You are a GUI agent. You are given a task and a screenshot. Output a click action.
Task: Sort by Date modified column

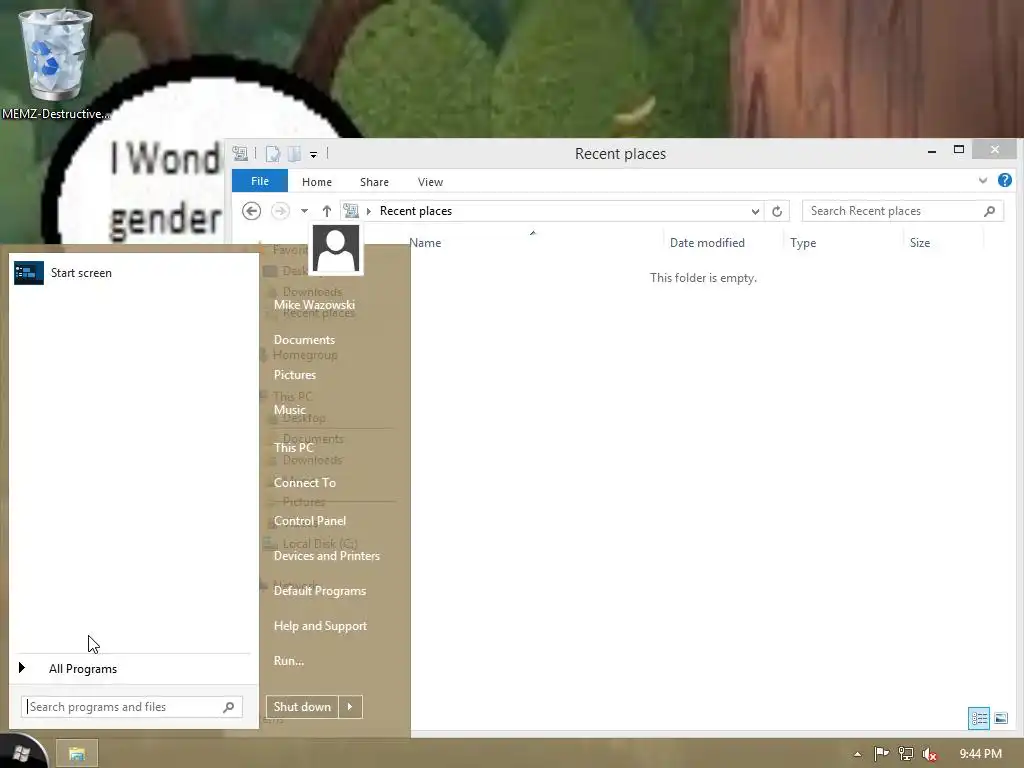(707, 243)
